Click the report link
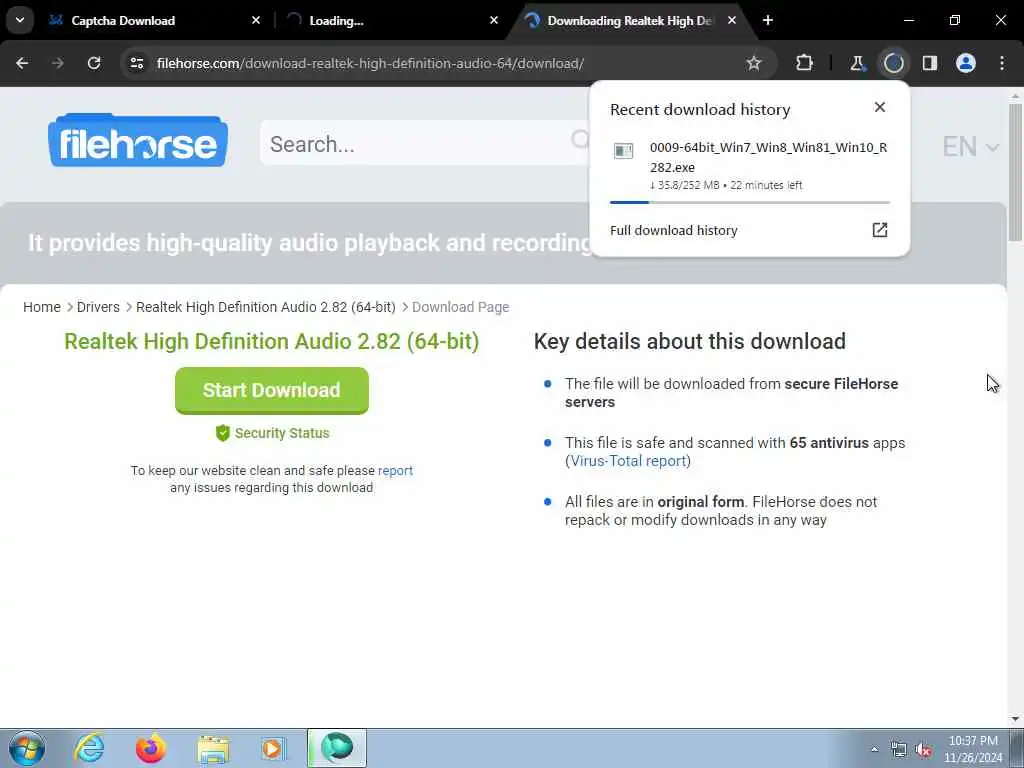This screenshot has height=768, width=1024. [x=395, y=471]
